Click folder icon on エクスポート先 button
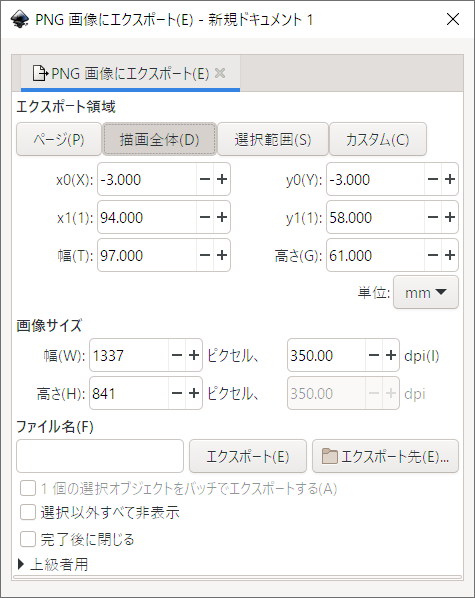 click(329, 456)
